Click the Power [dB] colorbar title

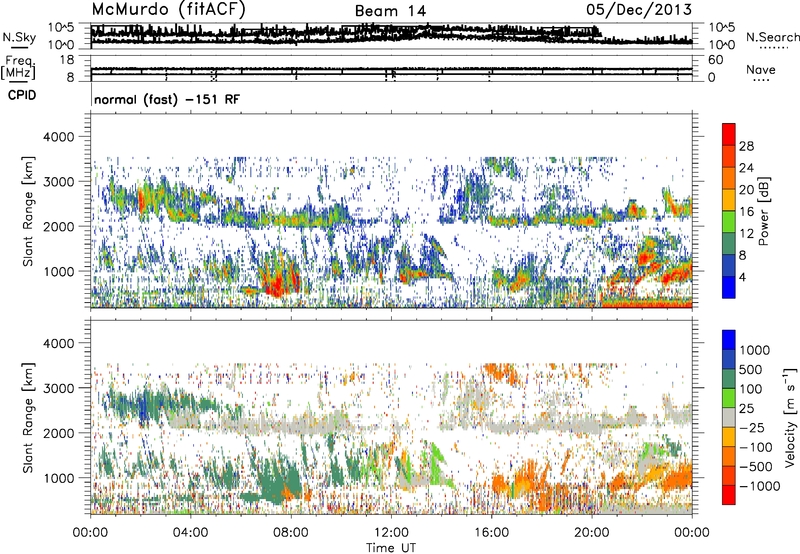763,211
